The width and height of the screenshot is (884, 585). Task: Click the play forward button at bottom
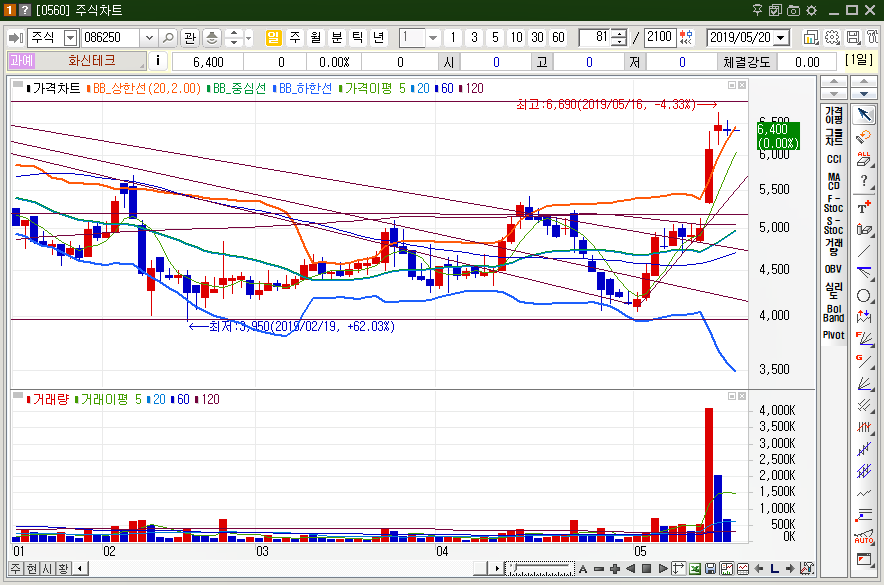click(663, 569)
